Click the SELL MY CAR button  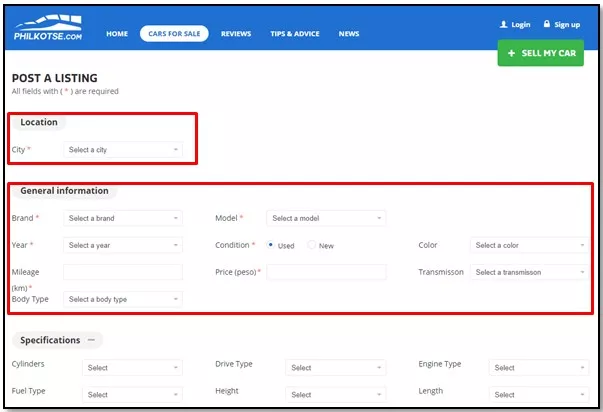click(540, 53)
